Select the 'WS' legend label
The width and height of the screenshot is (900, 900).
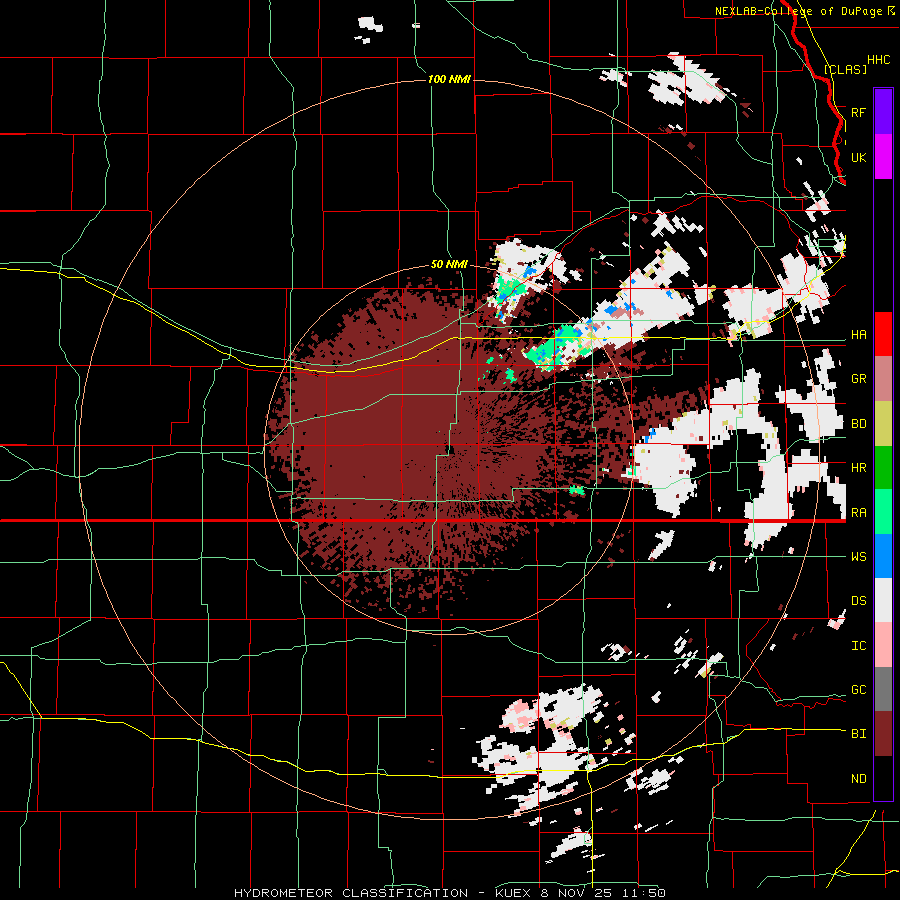[858, 557]
